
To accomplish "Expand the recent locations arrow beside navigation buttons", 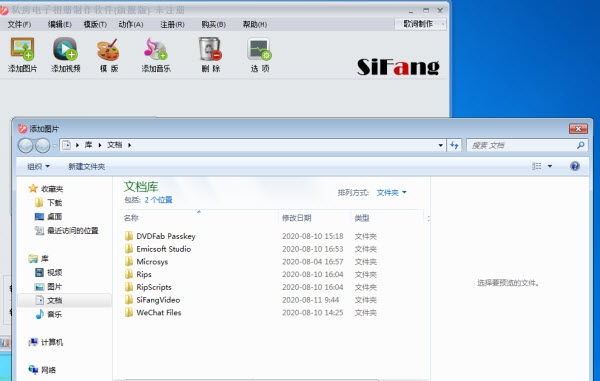I will (x=55, y=145).
